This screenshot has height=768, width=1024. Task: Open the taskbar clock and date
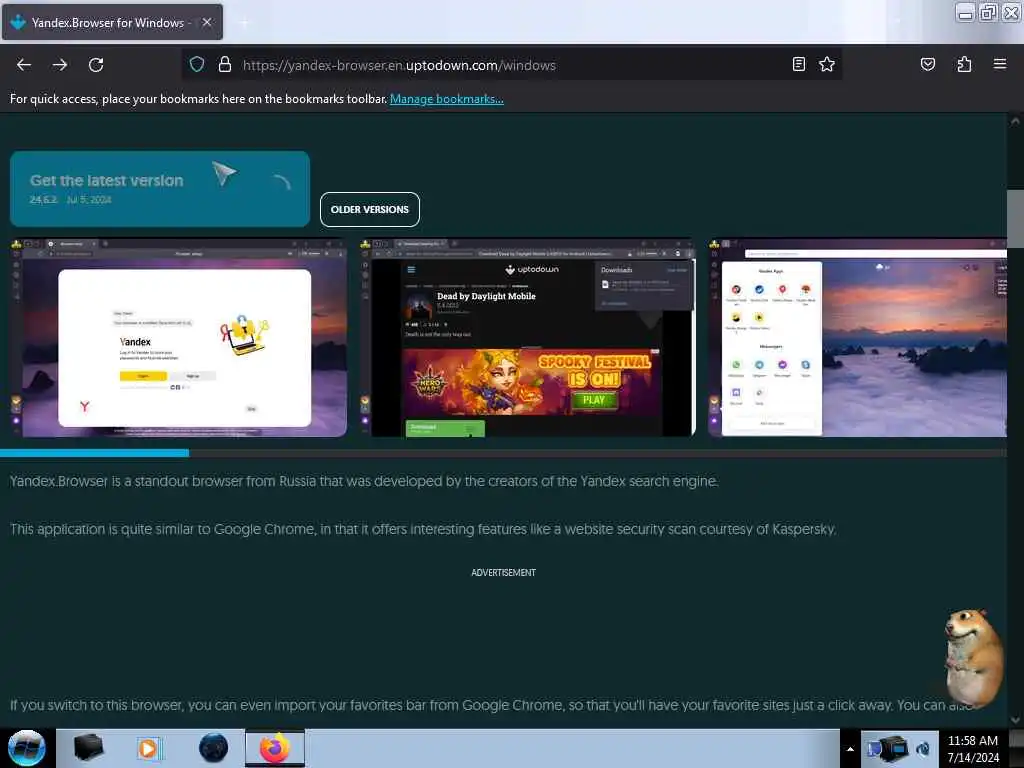click(973, 749)
